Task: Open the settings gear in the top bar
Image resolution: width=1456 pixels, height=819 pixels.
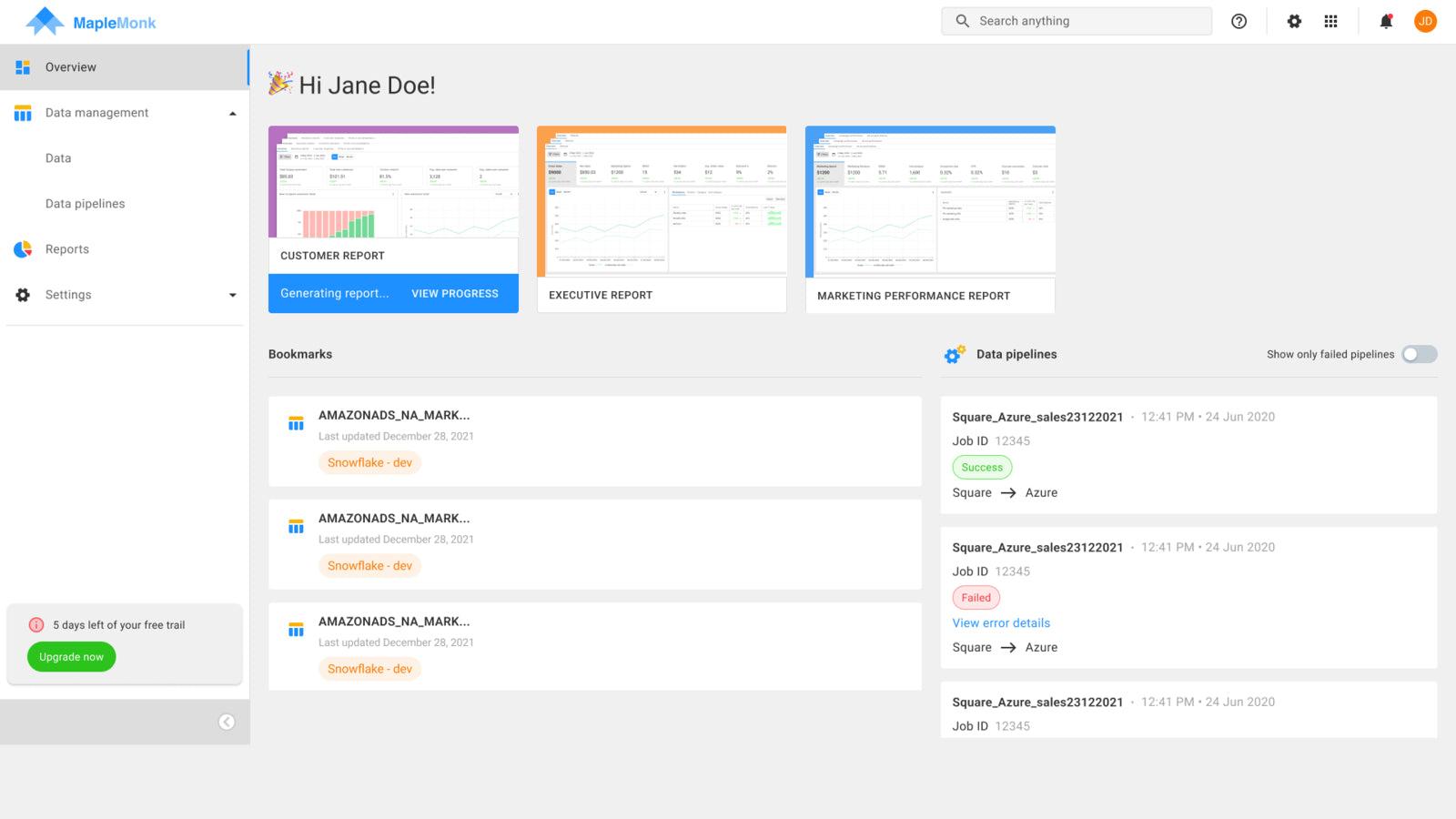Action: click(x=1294, y=21)
